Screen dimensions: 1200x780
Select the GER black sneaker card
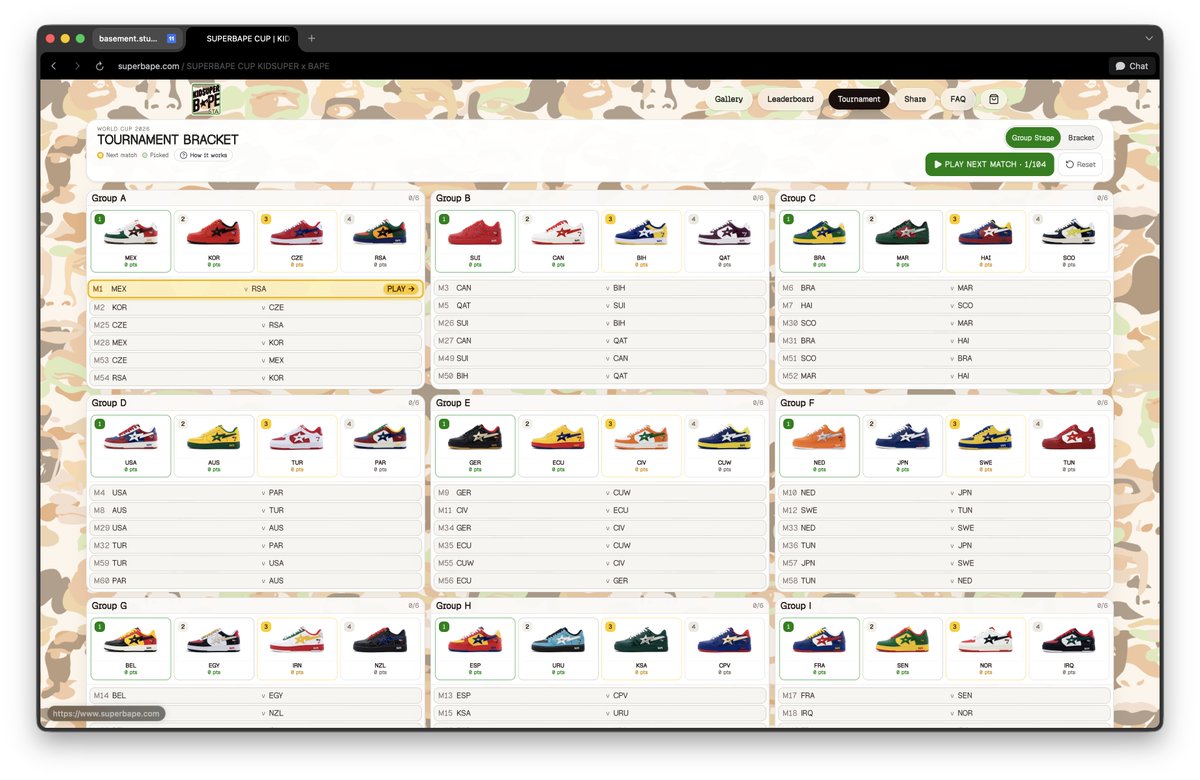coord(475,446)
